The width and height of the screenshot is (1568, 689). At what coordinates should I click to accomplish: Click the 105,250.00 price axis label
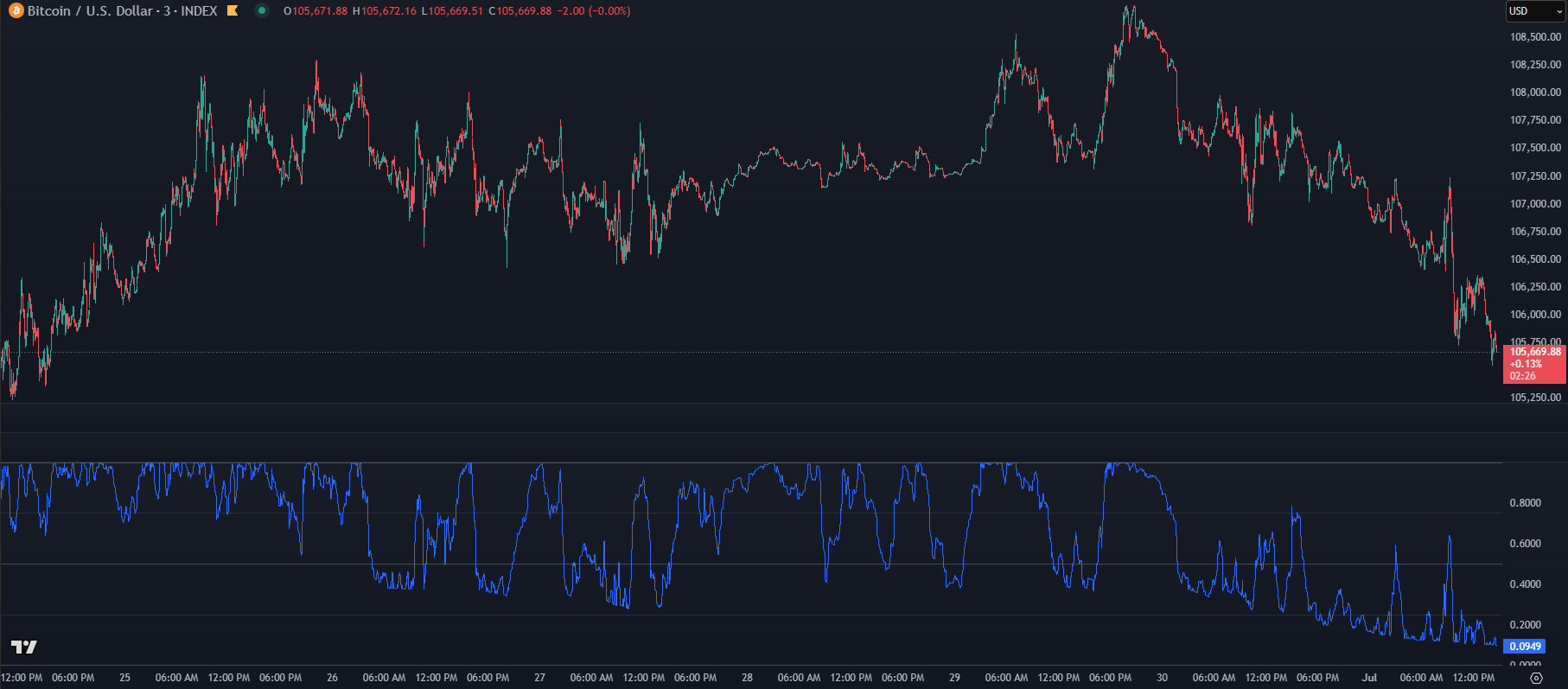(x=1535, y=398)
